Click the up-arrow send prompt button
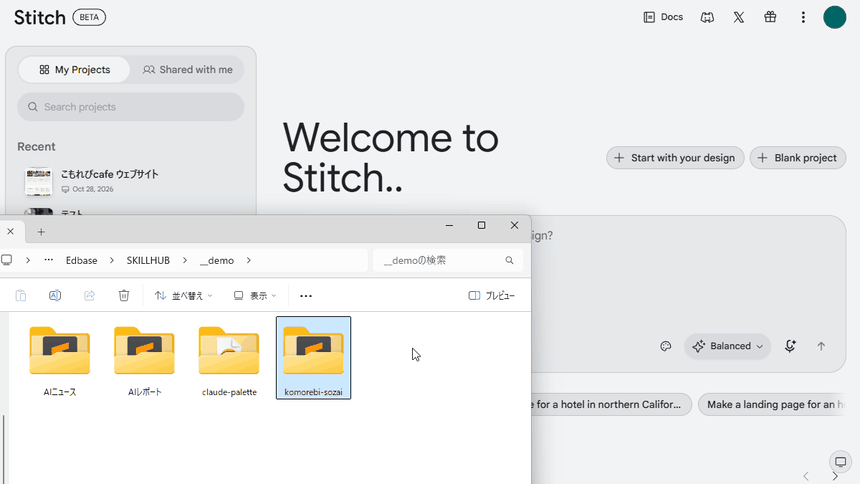This screenshot has width=860, height=484. click(x=821, y=346)
